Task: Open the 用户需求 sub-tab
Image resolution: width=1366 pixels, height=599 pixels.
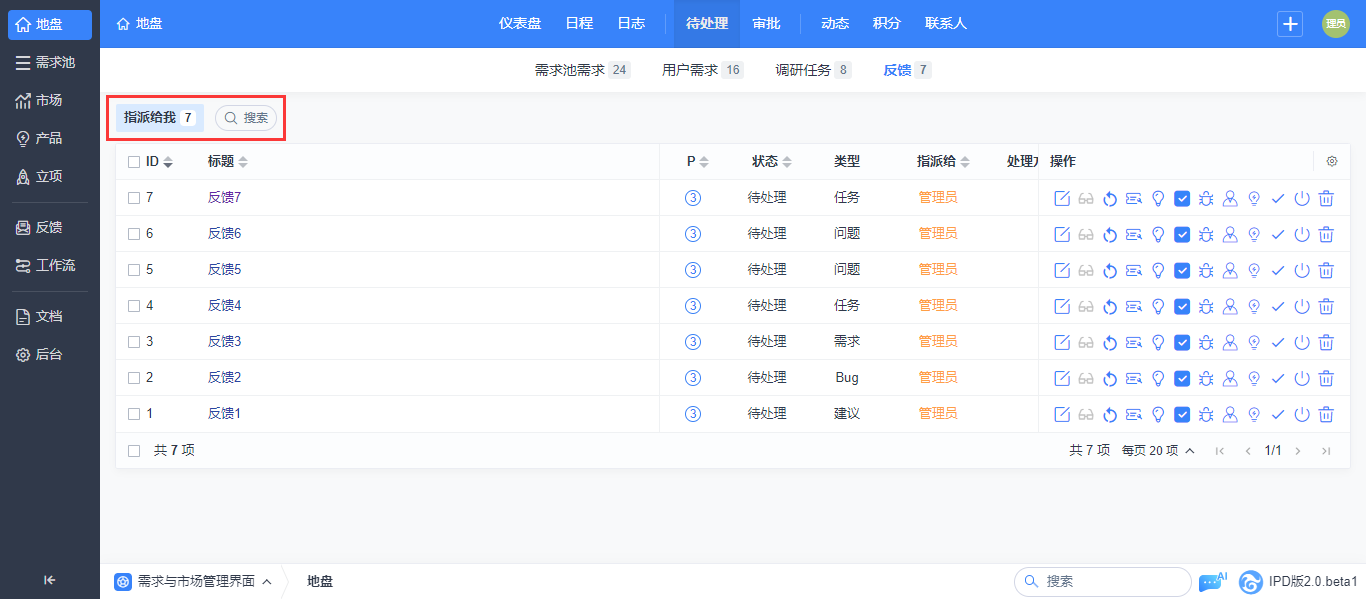Action: tap(702, 70)
